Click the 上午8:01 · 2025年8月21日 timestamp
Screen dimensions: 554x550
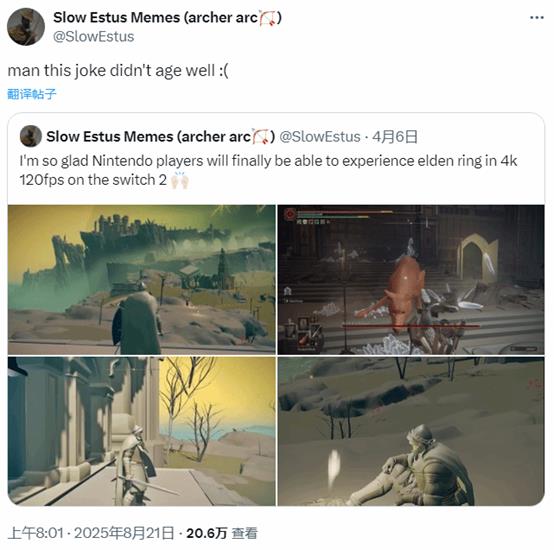[91, 533]
